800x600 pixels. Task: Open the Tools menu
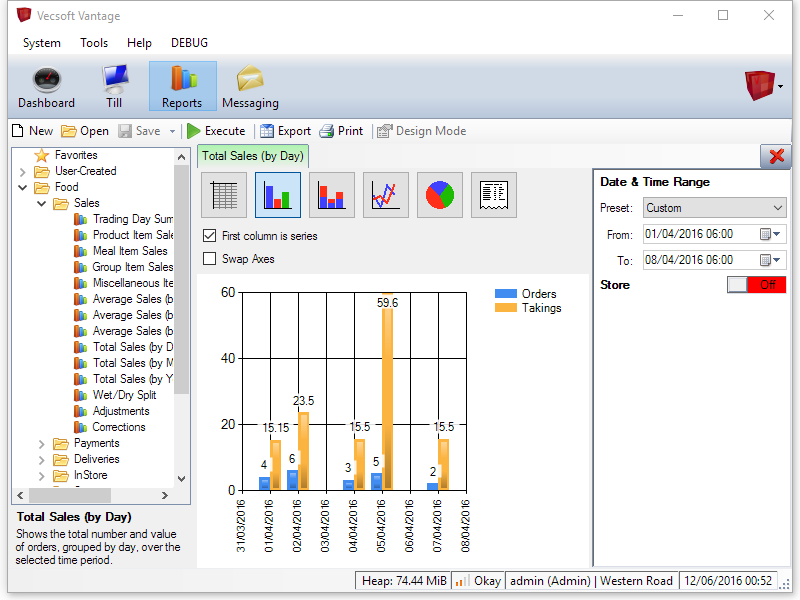pyautogui.click(x=94, y=43)
